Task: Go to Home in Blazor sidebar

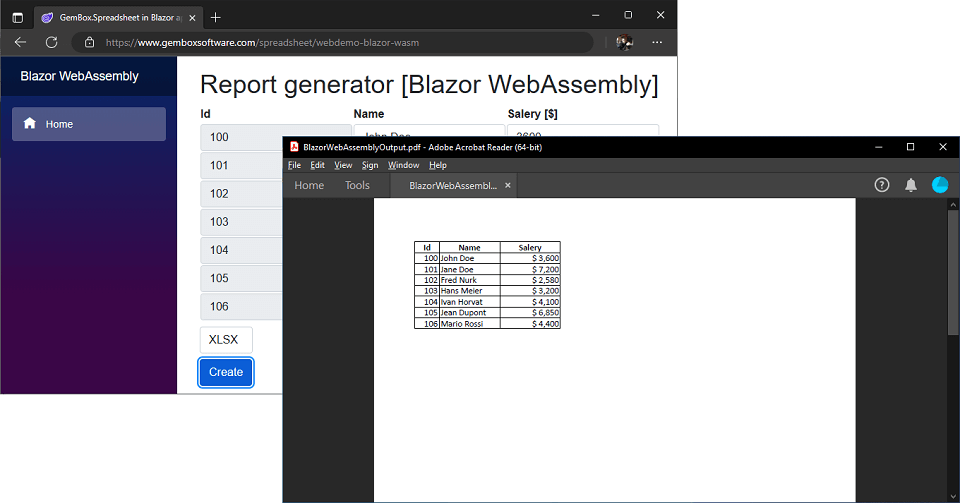Action: pos(89,124)
